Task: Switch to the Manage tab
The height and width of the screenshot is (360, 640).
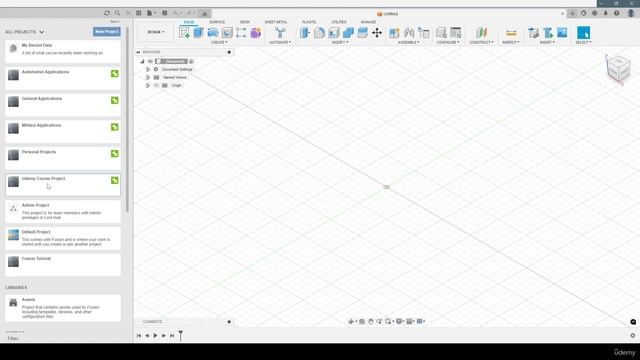Action: [x=368, y=22]
